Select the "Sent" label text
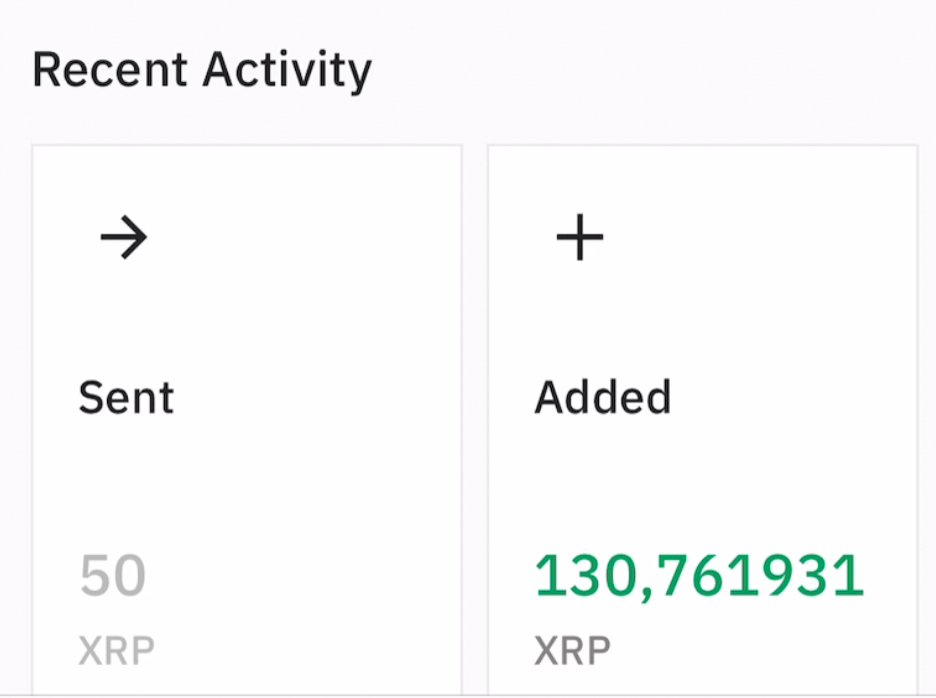 tap(126, 398)
